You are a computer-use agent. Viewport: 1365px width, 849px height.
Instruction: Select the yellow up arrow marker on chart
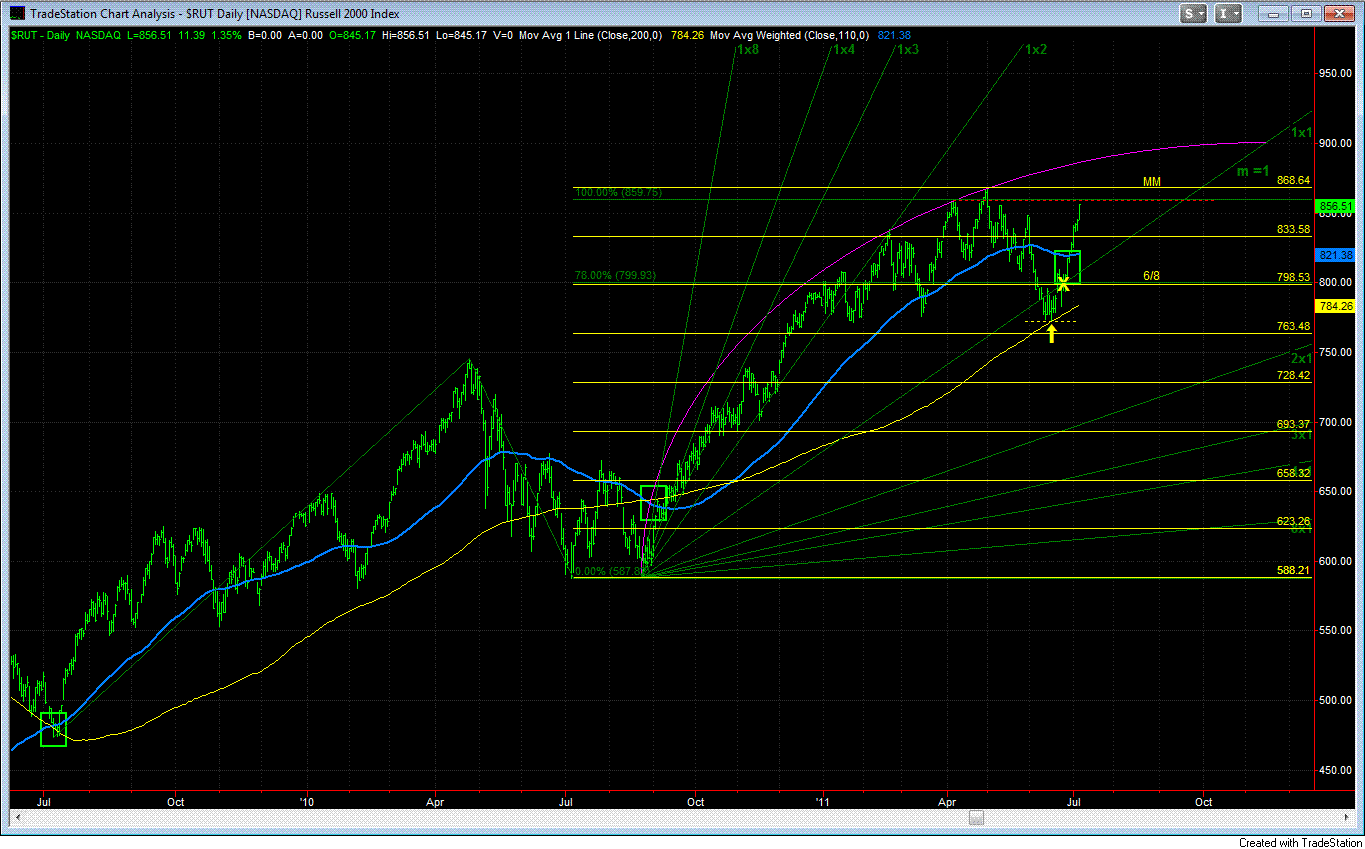coord(1052,333)
